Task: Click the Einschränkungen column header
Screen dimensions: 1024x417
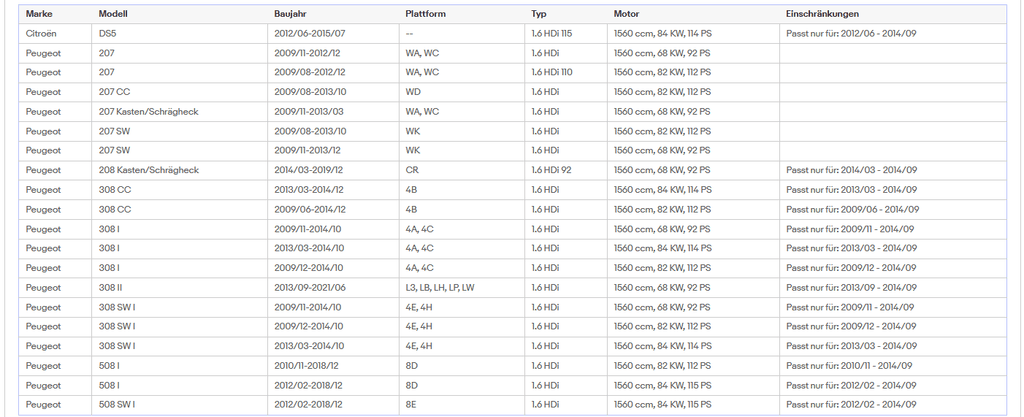Action: click(x=893, y=14)
